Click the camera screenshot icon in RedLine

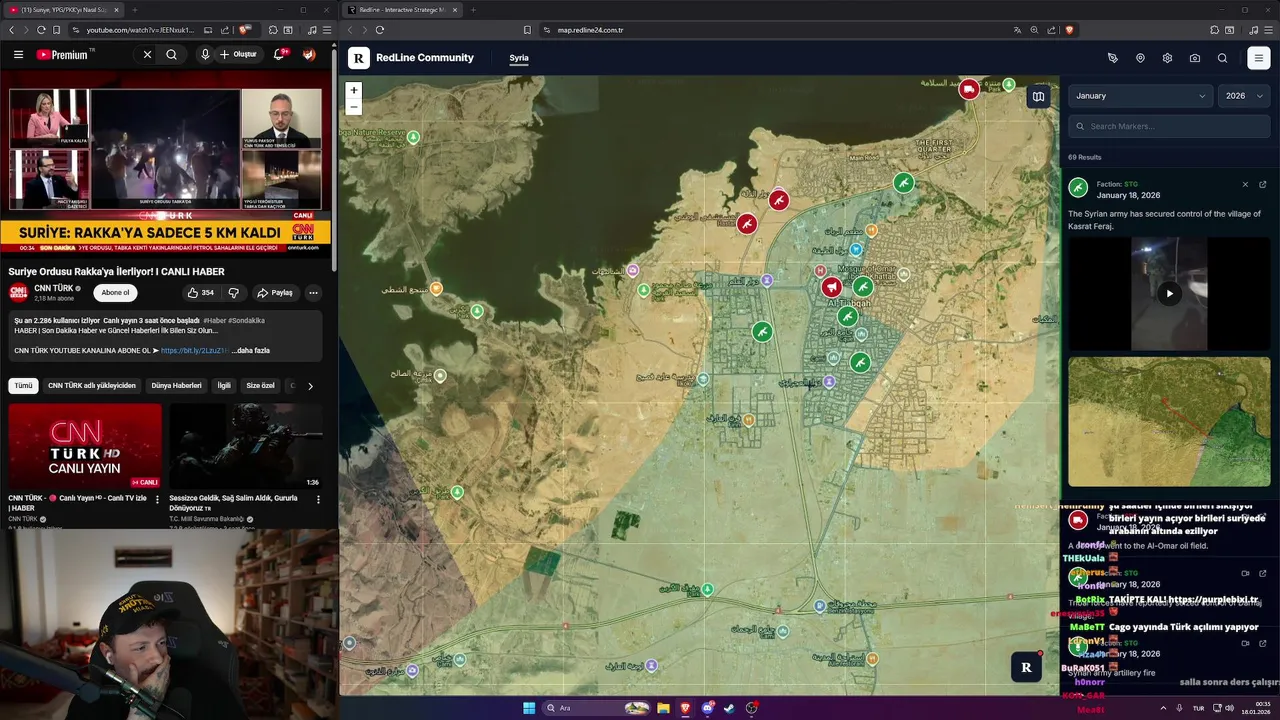tap(1195, 58)
